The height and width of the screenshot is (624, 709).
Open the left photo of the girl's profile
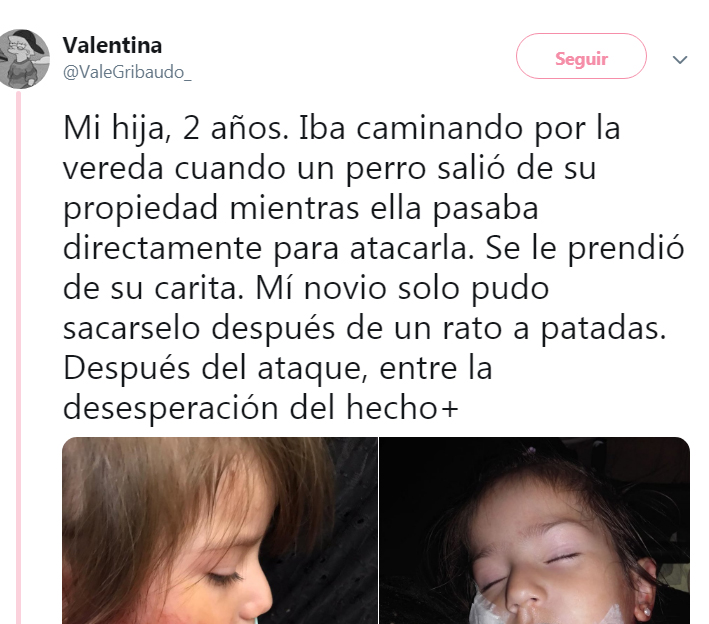click(220, 530)
